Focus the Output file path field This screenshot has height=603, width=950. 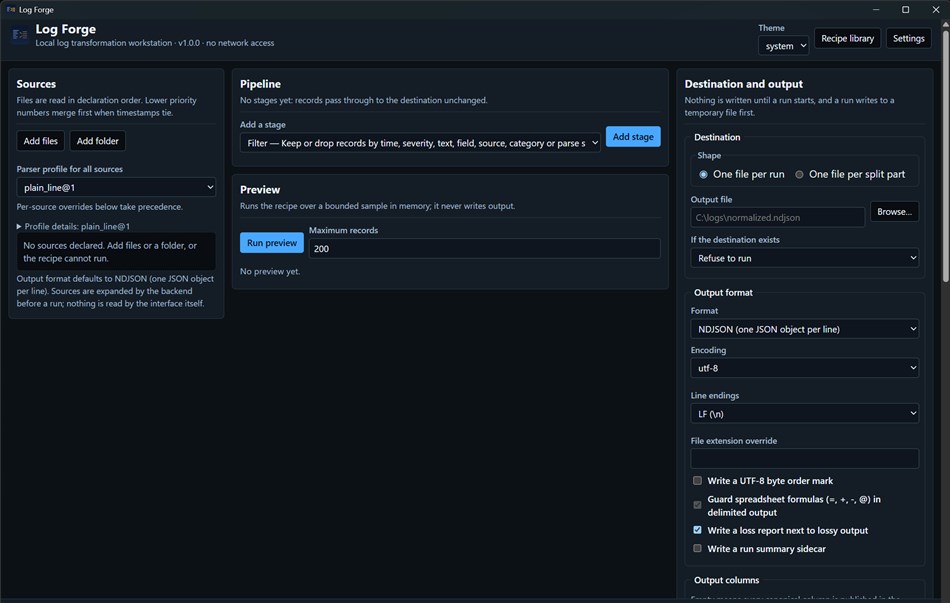coord(777,218)
